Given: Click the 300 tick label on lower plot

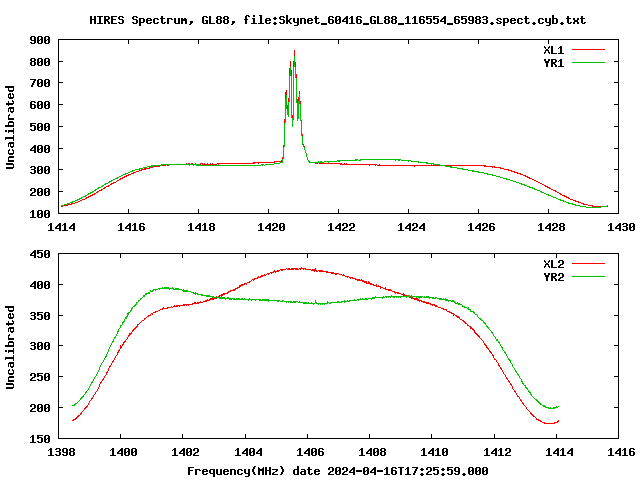Looking at the screenshot, I should [x=40, y=346].
